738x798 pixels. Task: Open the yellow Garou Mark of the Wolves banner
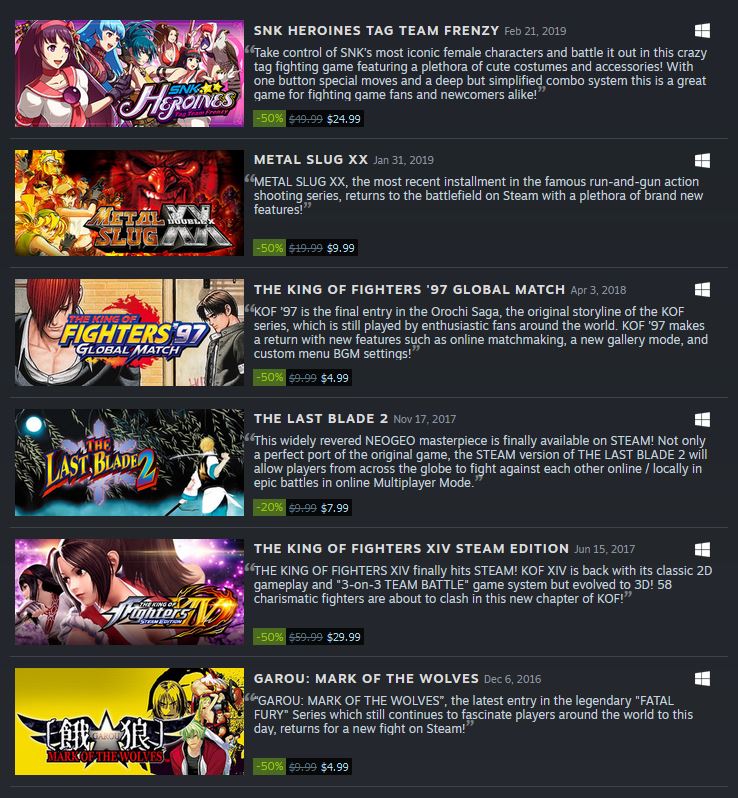click(129, 721)
